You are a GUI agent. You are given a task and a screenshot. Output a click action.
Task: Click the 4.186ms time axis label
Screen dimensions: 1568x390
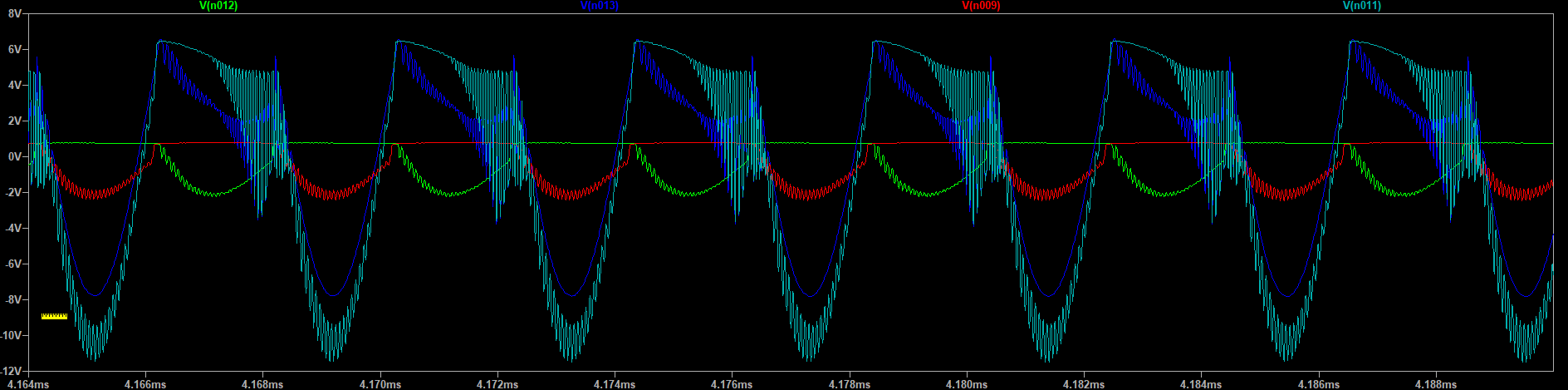[1317, 384]
